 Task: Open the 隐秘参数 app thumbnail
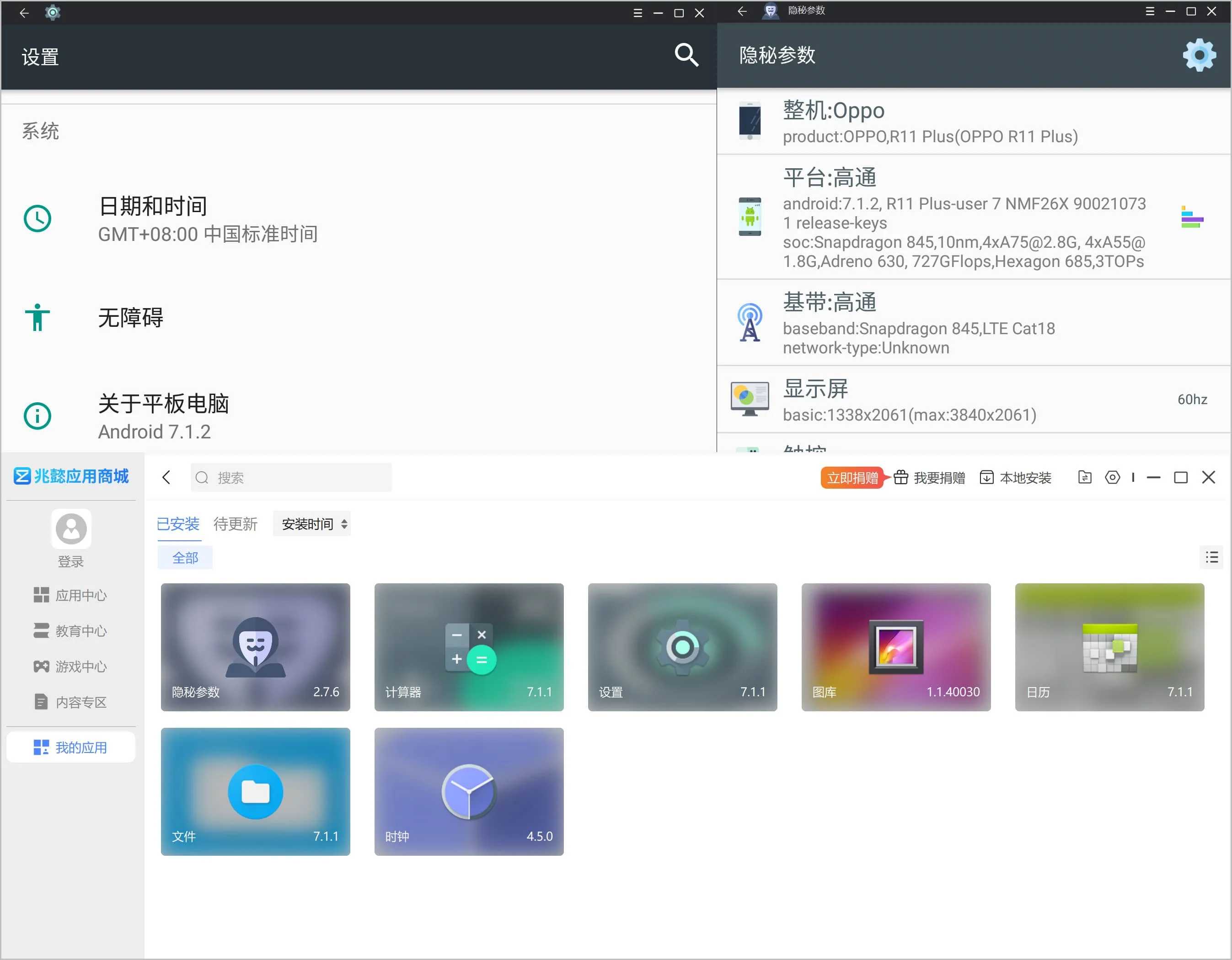tap(255, 646)
